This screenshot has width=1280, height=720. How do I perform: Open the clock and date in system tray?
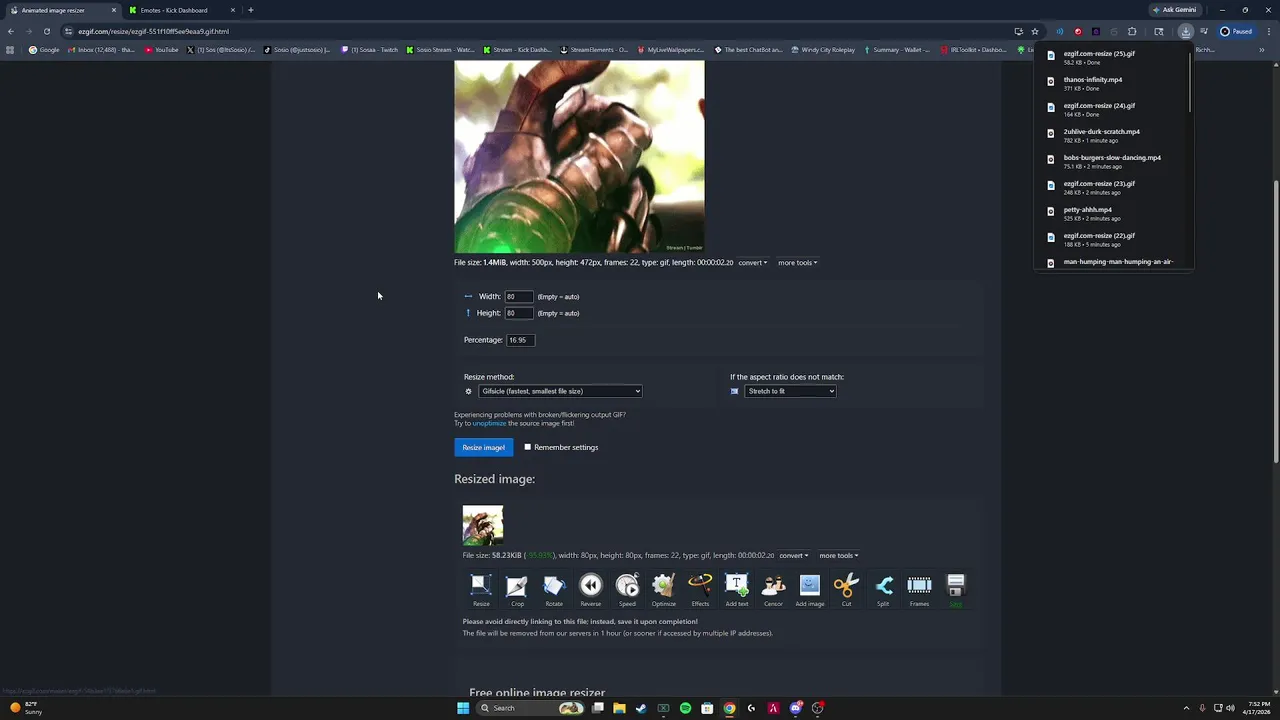point(1258,708)
